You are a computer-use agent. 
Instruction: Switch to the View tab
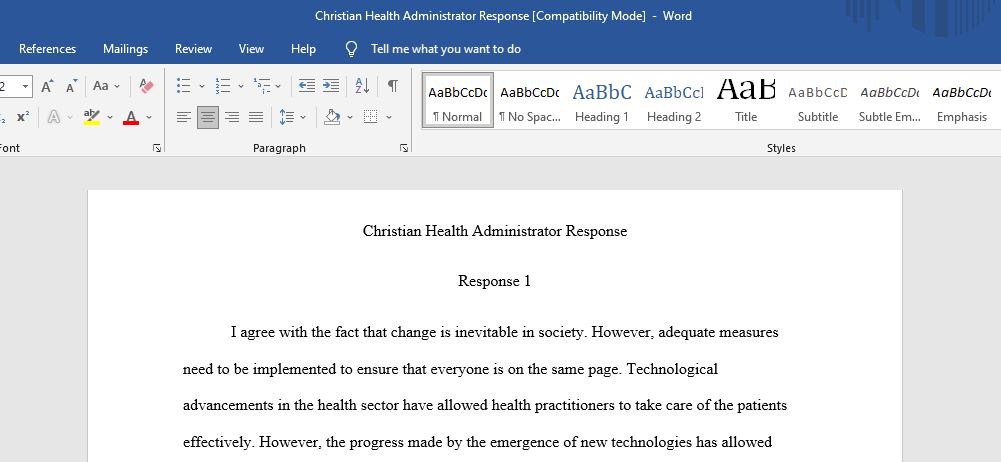pos(251,49)
